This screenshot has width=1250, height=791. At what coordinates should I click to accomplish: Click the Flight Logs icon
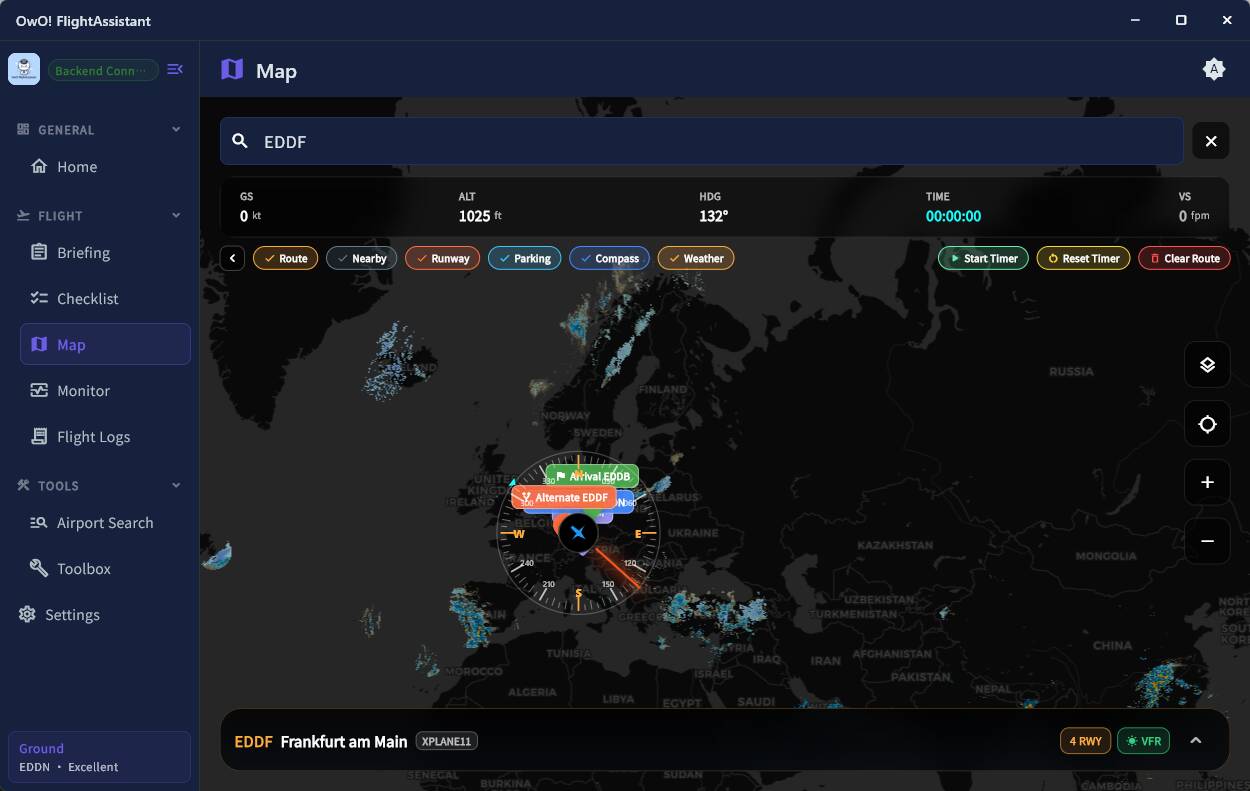coord(39,436)
